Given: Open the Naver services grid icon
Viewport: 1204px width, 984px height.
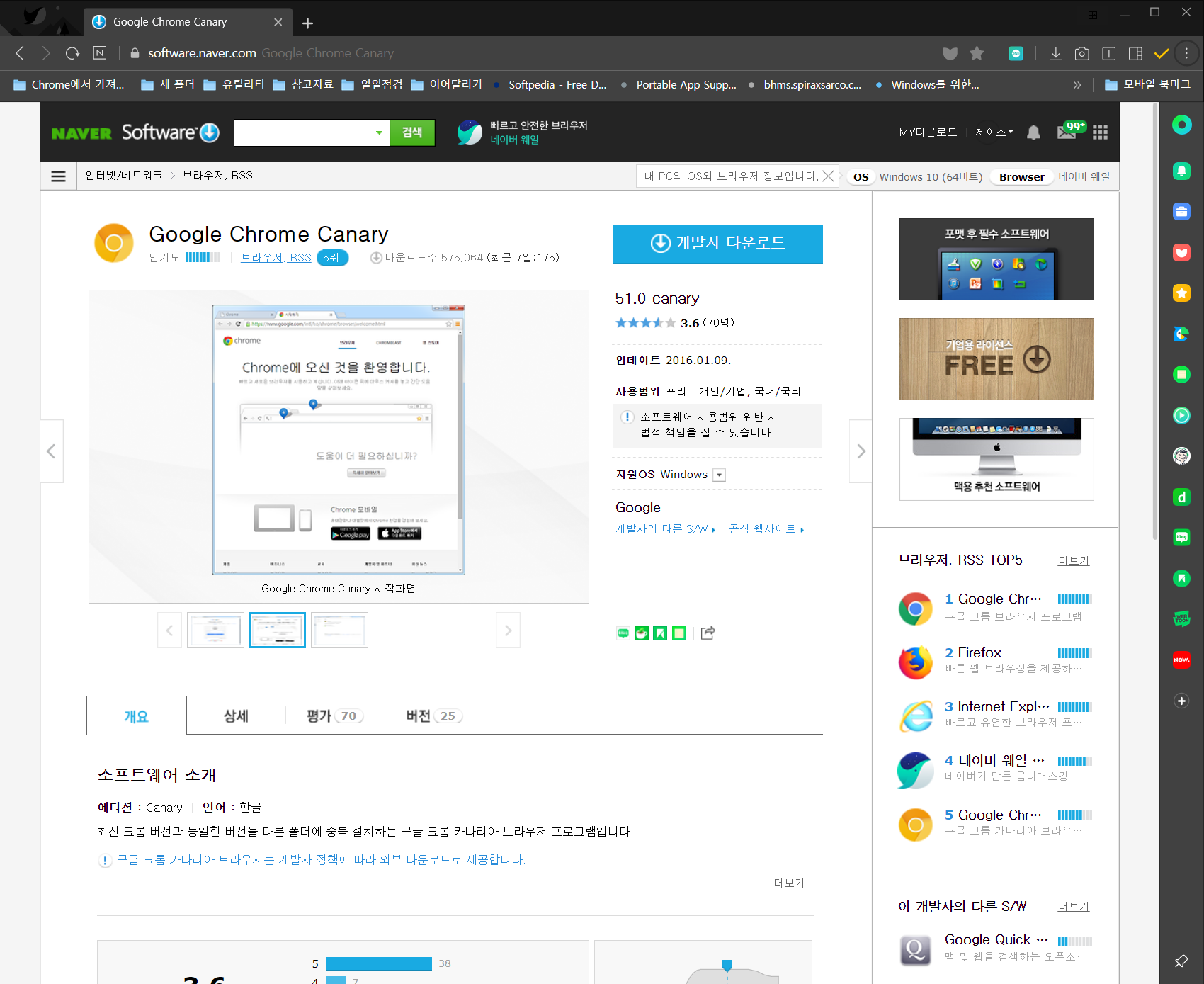Looking at the screenshot, I should [x=1100, y=132].
